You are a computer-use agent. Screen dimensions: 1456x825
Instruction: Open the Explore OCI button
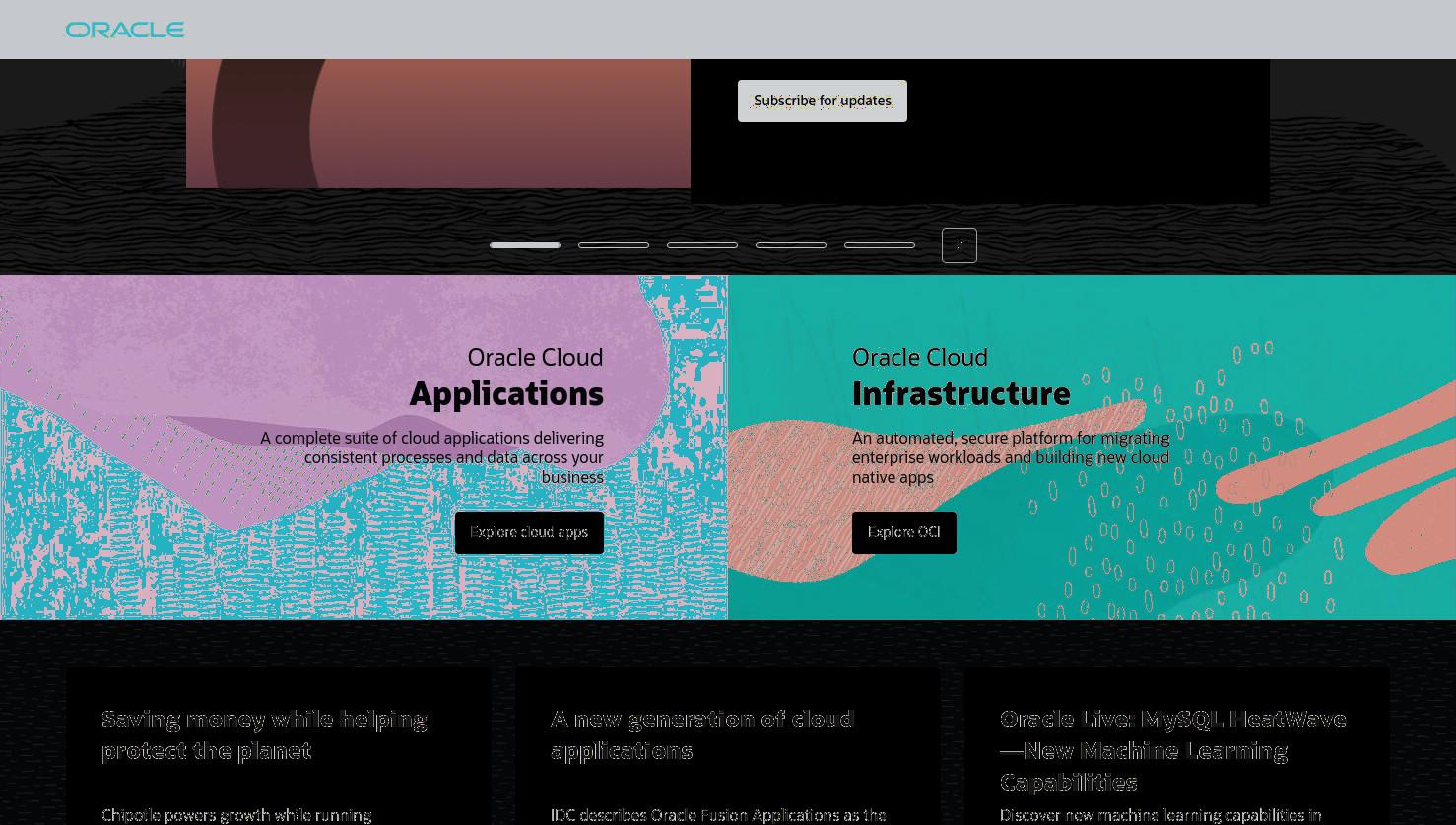[x=904, y=532]
